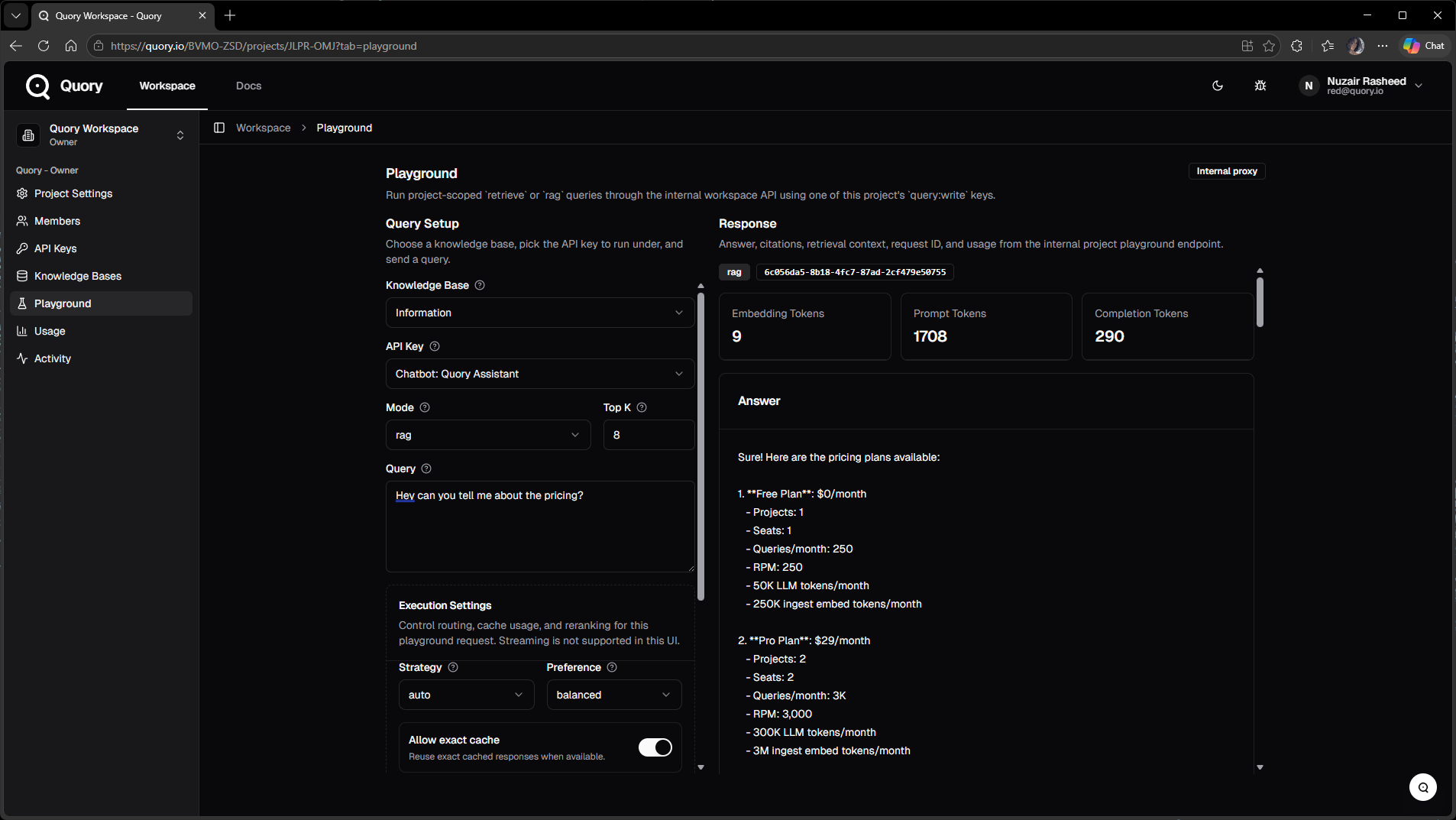The height and width of the screenshot is (820, 1456).
Task: Reload the page in browser
Action: click(x=44, y=46)
